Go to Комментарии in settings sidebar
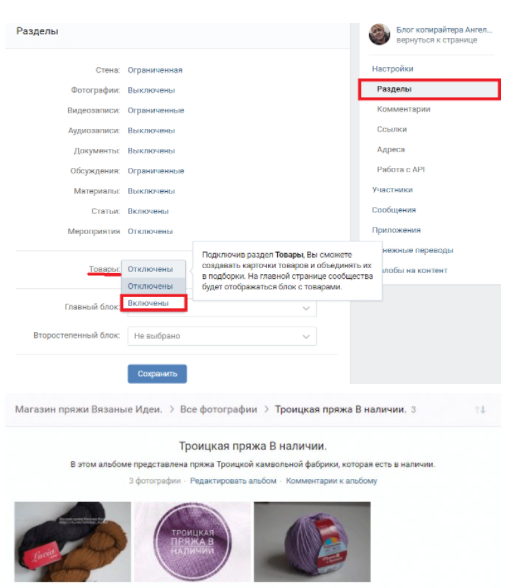 pos(404,109)
